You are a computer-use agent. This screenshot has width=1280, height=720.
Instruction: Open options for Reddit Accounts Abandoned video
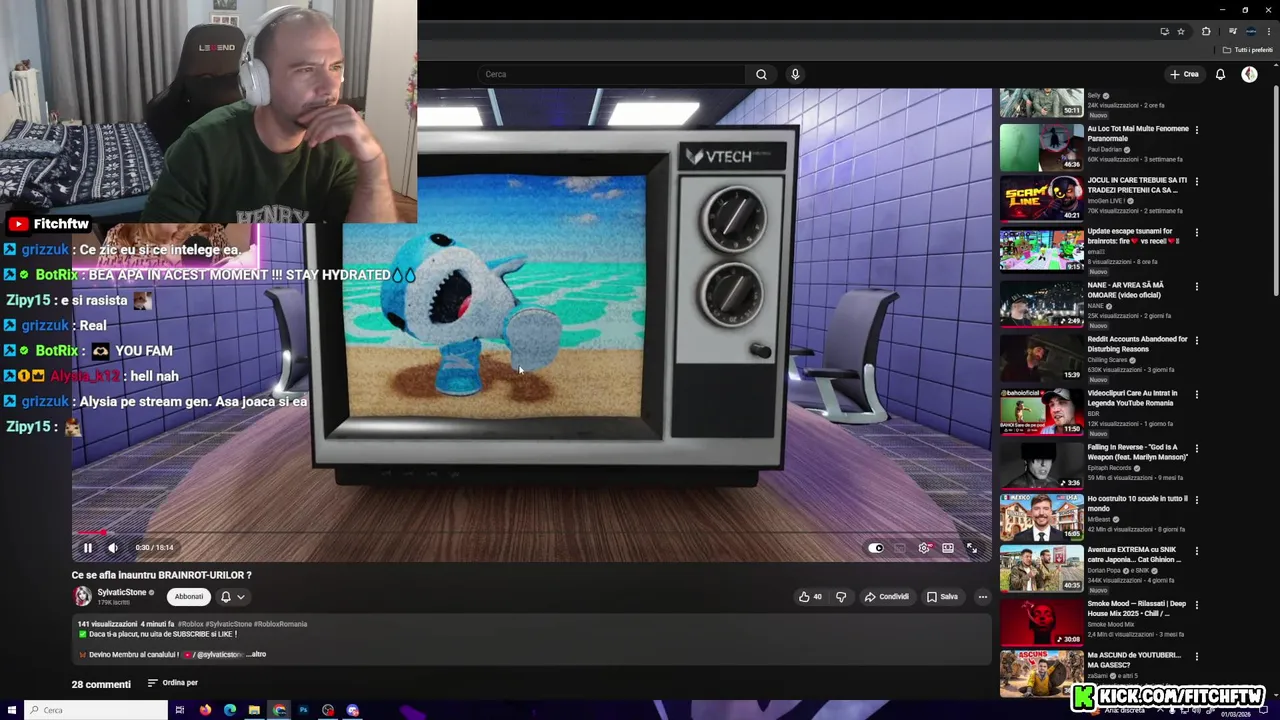1197,340
